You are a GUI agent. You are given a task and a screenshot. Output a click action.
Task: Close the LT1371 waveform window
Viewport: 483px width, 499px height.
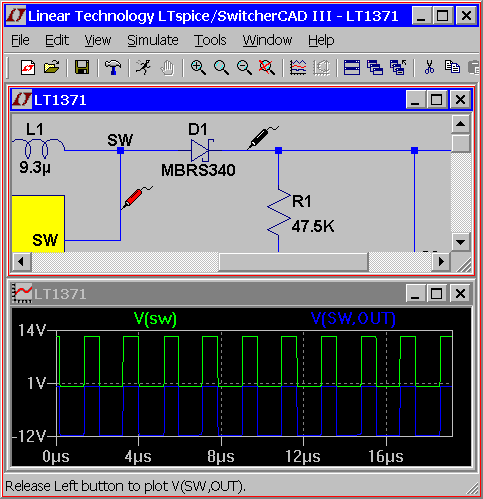click(460, 293)
